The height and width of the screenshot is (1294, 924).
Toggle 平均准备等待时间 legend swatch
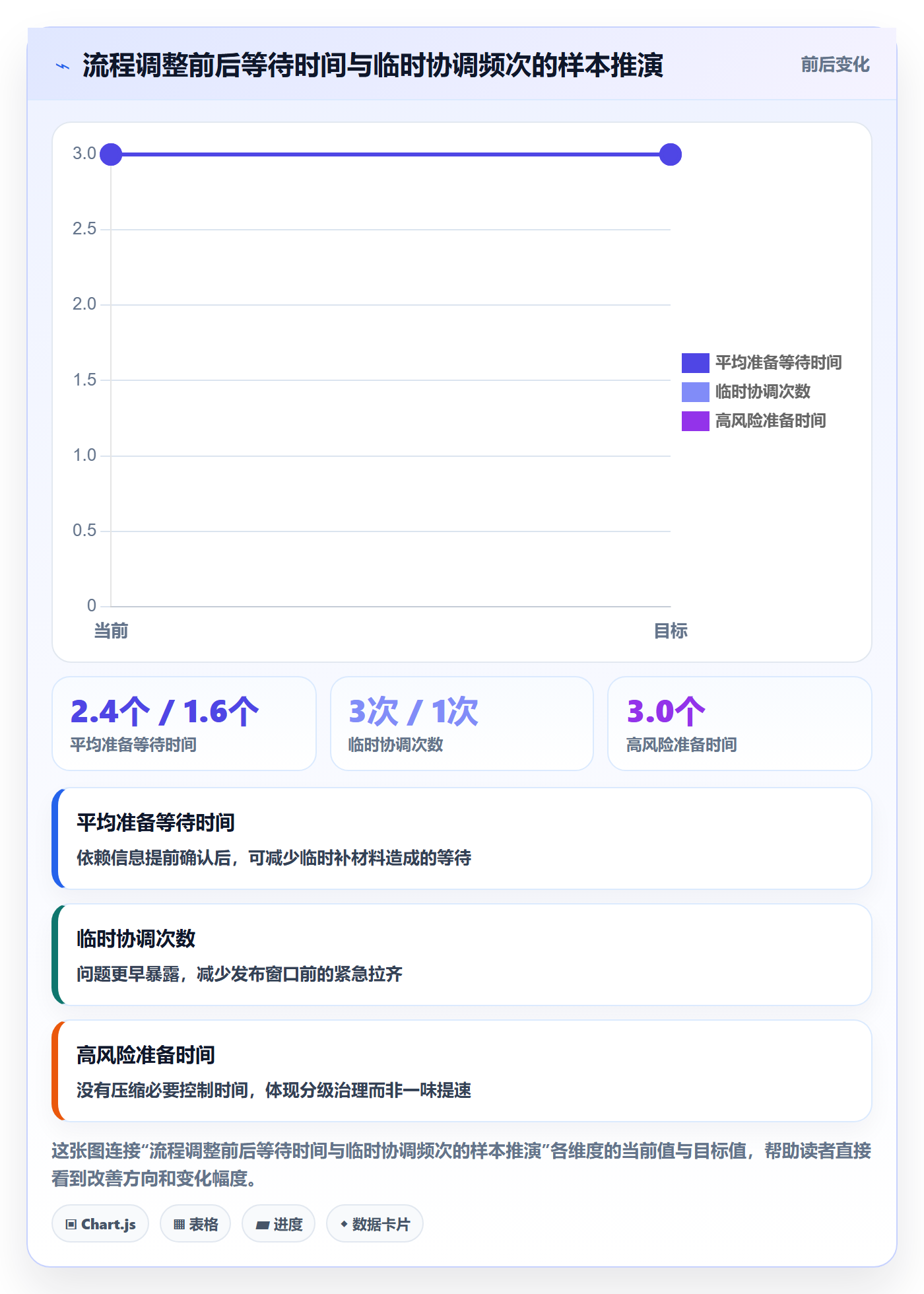tap(695, 362)
